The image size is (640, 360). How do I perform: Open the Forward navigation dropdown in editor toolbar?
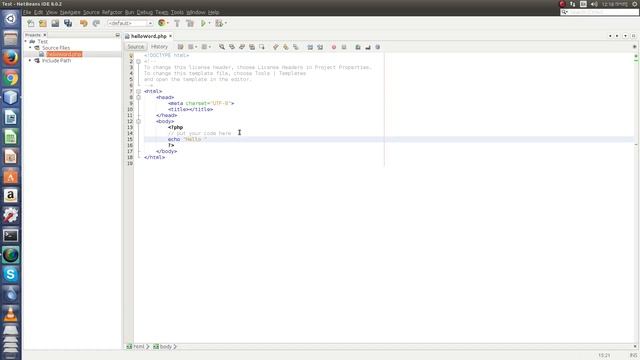210,47
